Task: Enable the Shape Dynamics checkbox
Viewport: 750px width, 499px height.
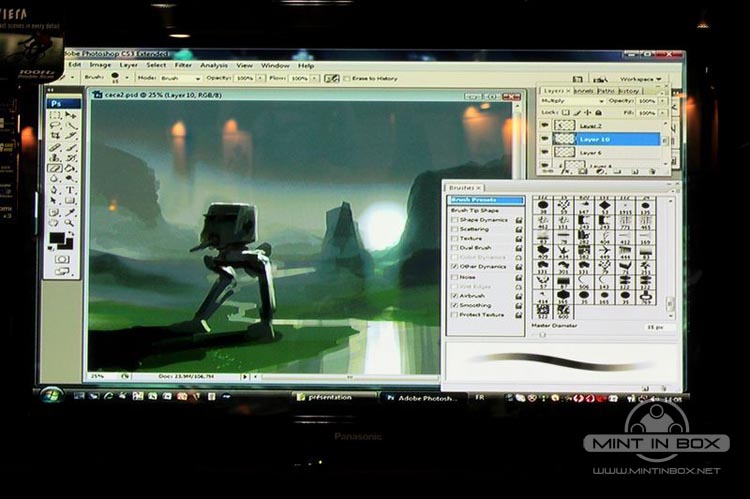Action: click(x=454, y=220)
